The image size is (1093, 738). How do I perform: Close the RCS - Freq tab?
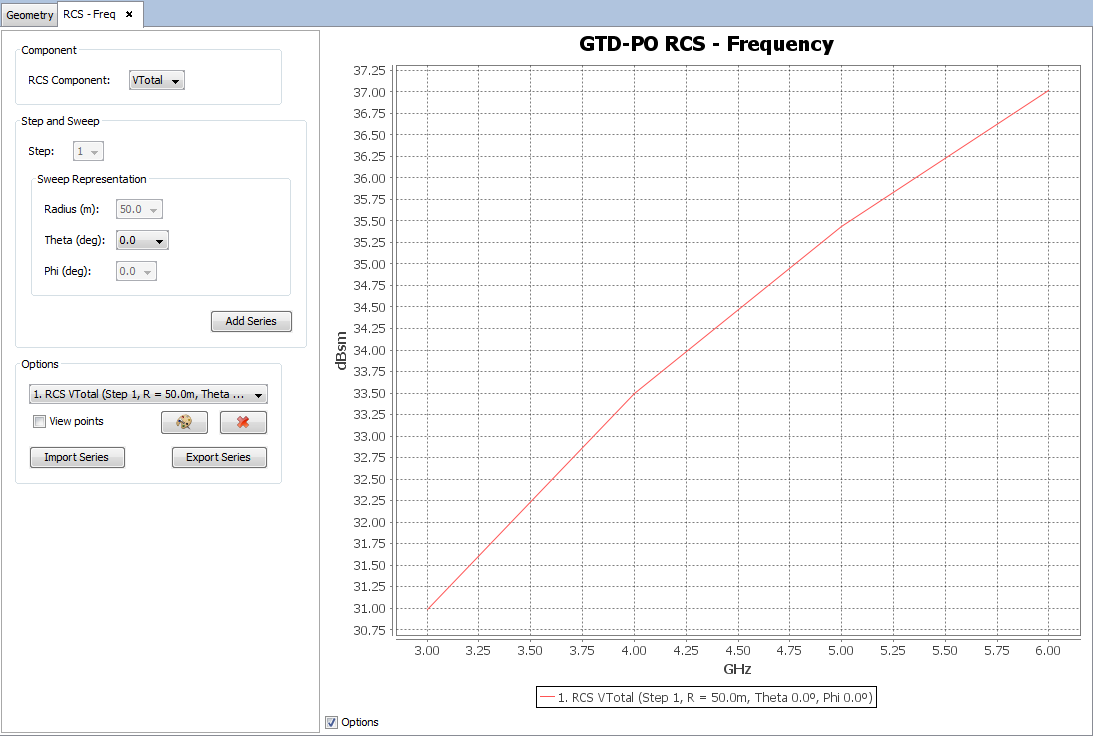click(x=129, y=14)
